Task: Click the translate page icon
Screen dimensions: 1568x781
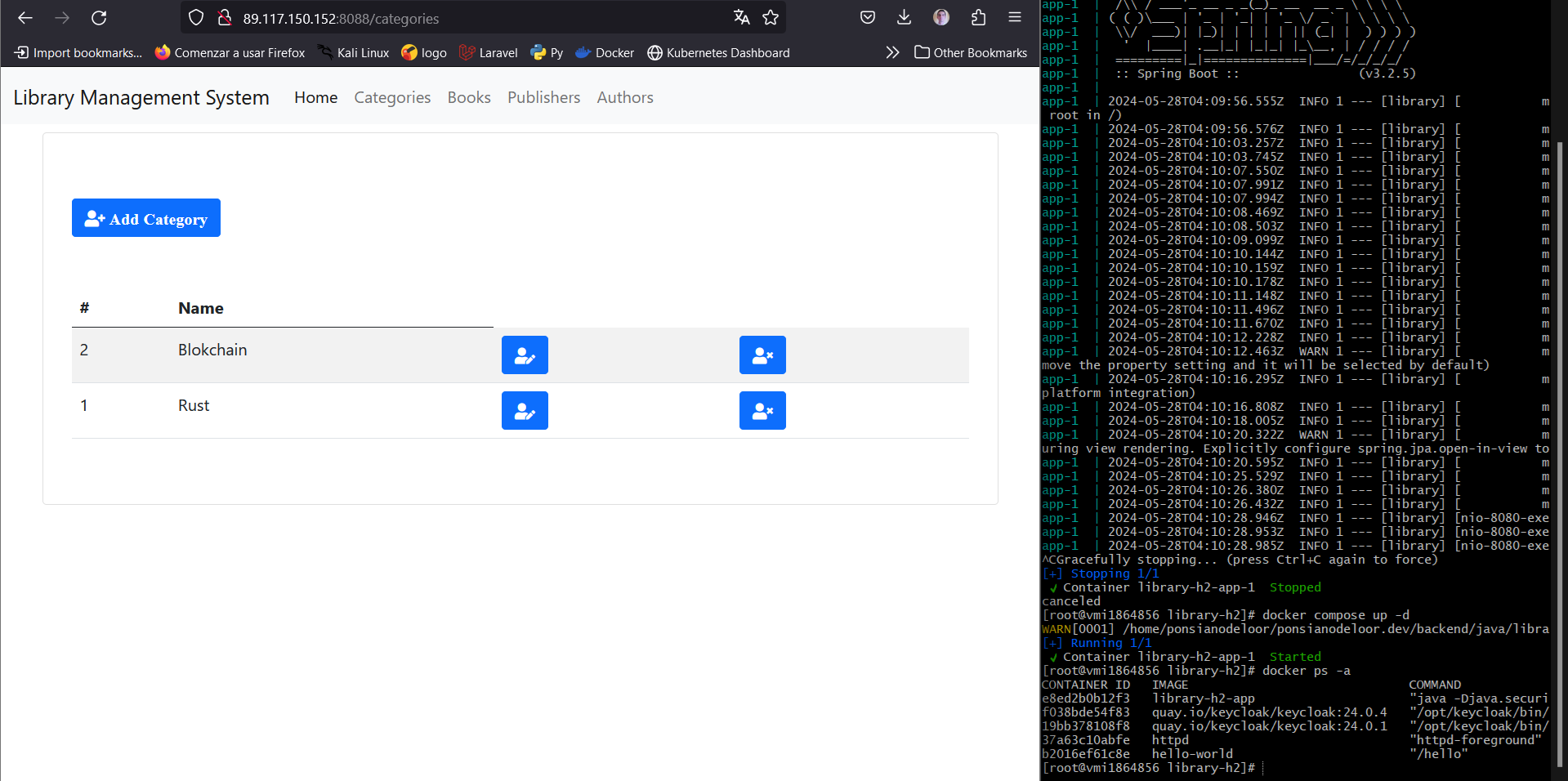Action: click(x=741, y=18)
